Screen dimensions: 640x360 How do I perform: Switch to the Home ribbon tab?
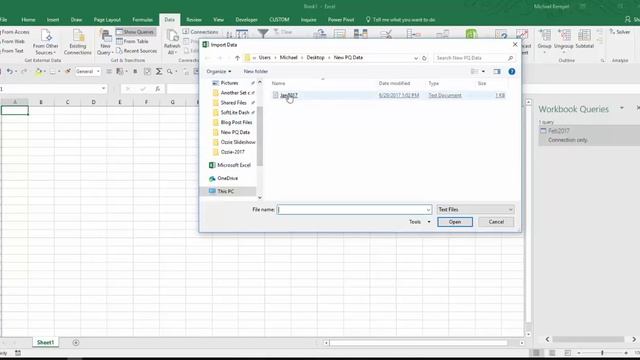pos(28,20)
